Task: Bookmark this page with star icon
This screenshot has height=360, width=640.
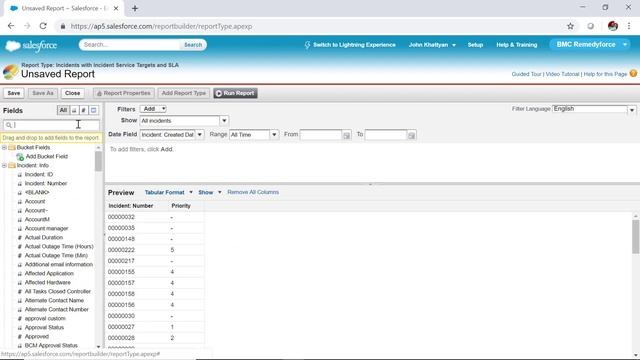Action: (x=570, y=26)
